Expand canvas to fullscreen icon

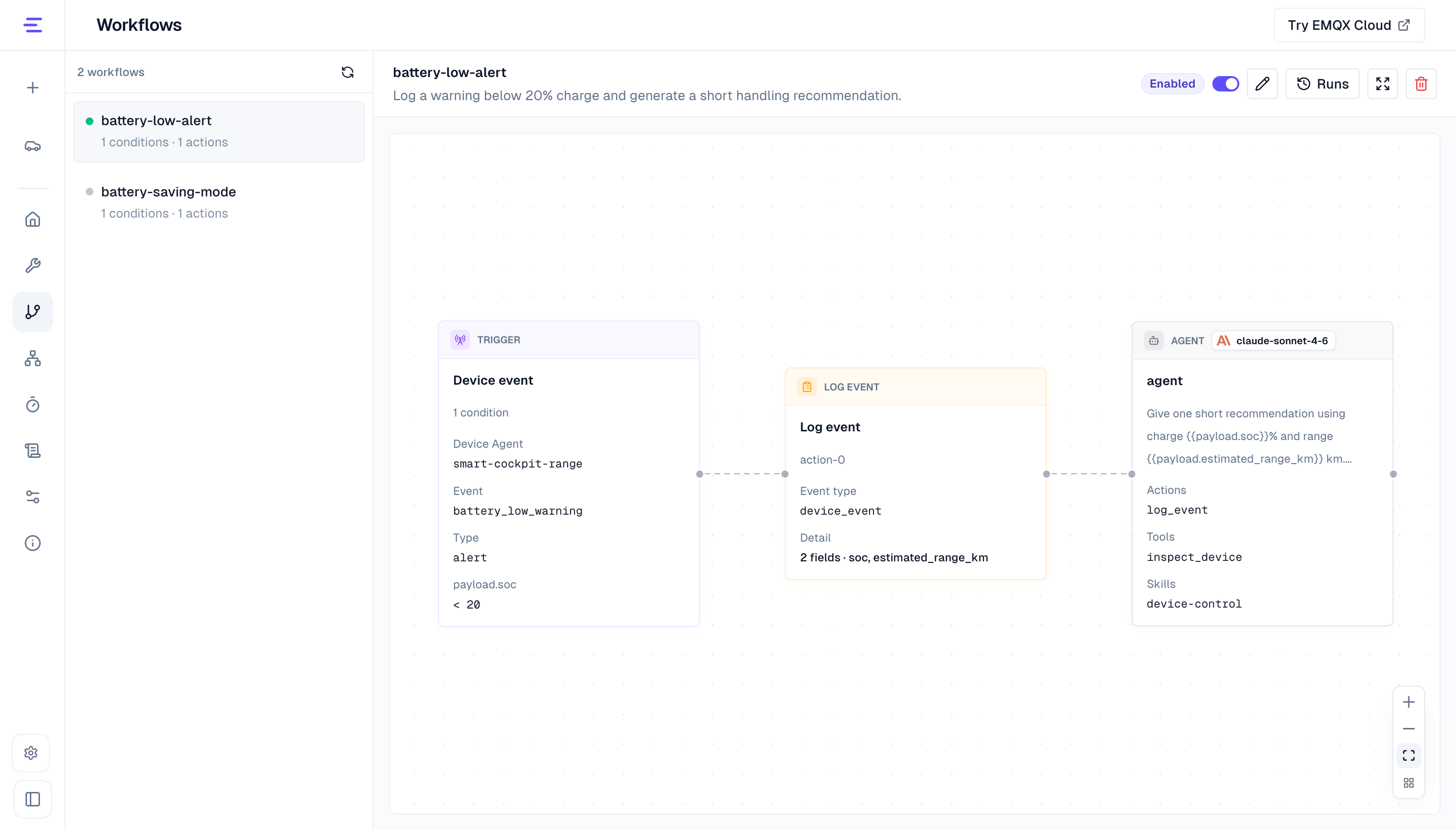pyautogui.click(x=1382, y=84)
